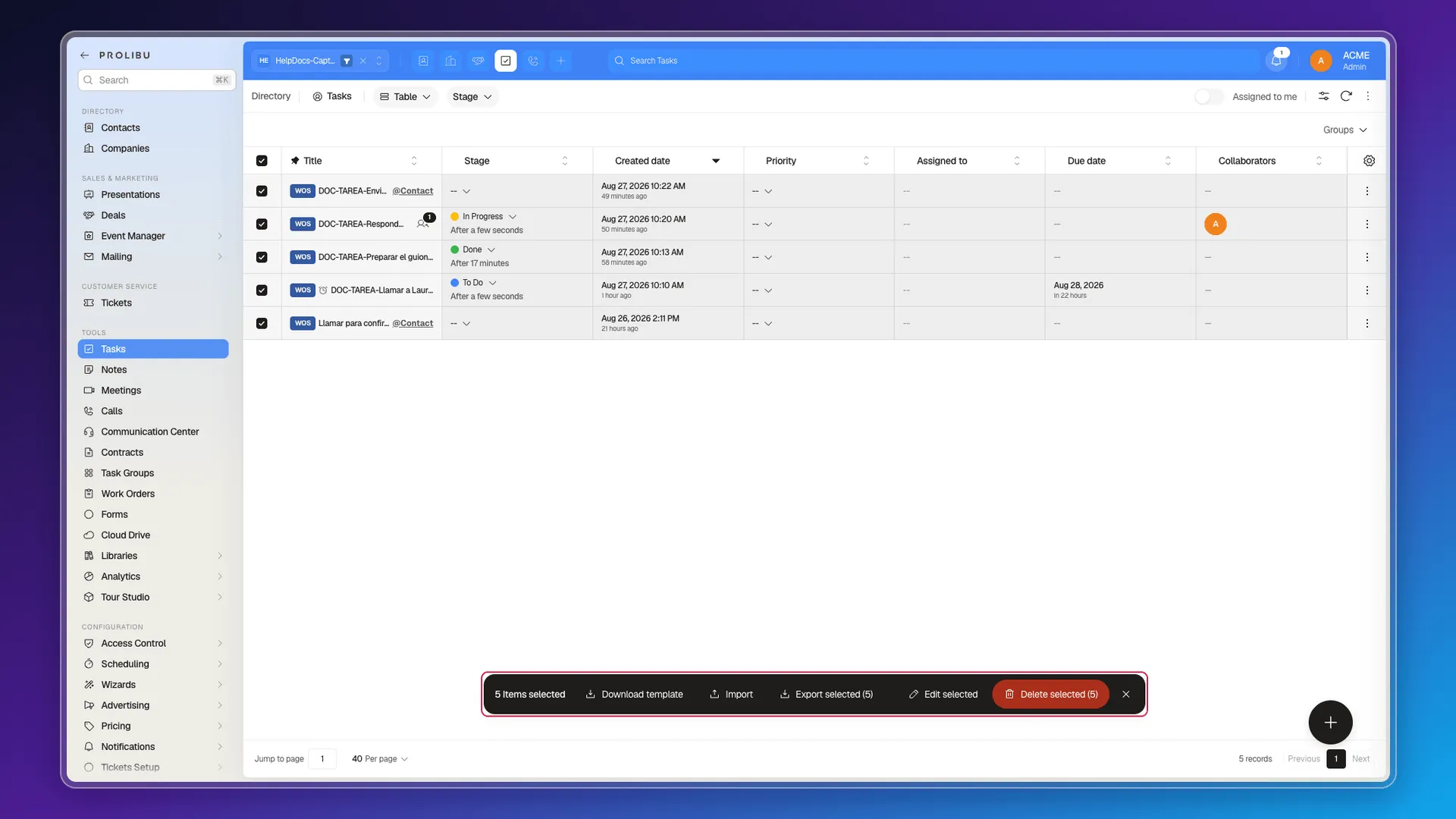Uncheck the DOC-TAREA-Respond row checkbox
The image size is (1456, 819).
262,224
